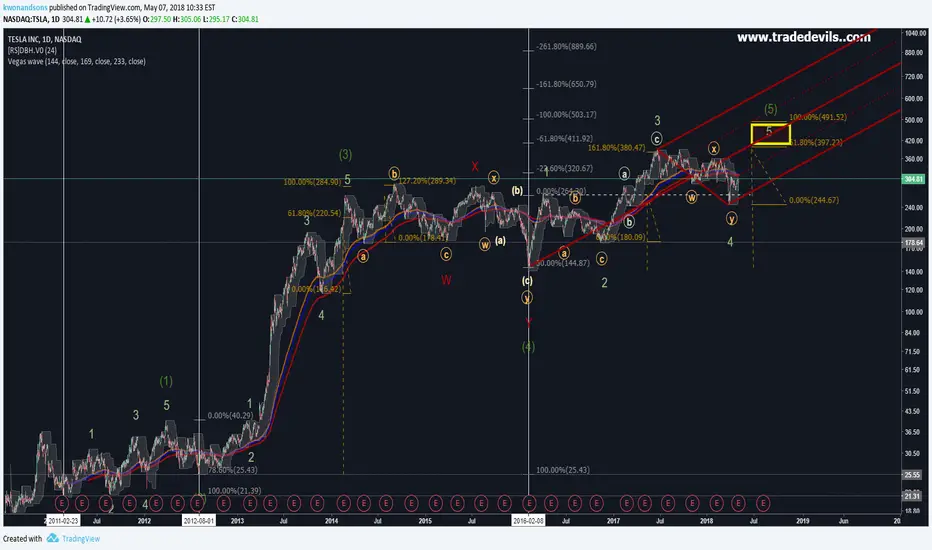The height and width of the screenshot is (550, 932).
Task: Click the green '(3)' wave label
Action: coord(345,155)
